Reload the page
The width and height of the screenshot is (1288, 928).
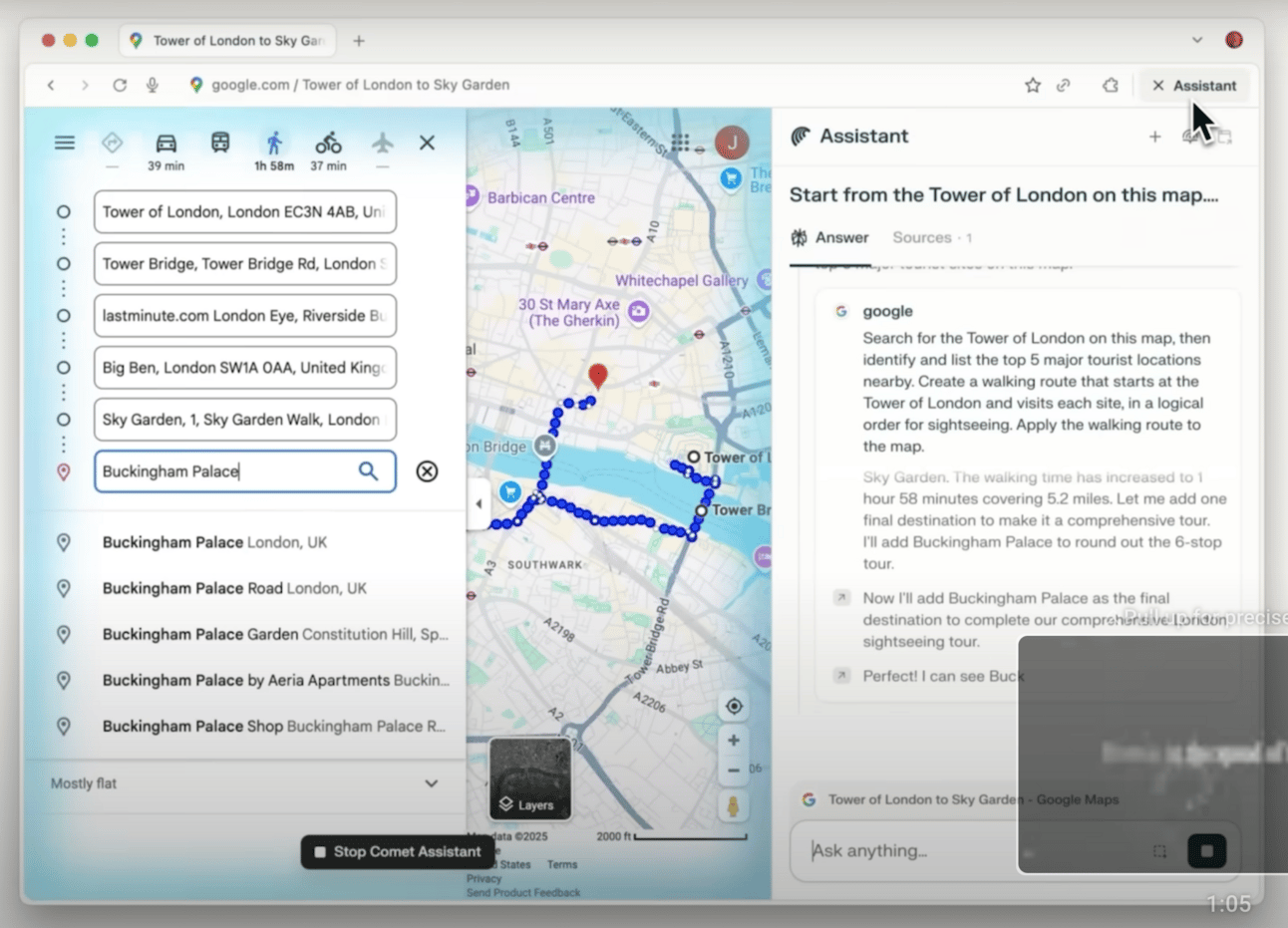pos(120,86)
